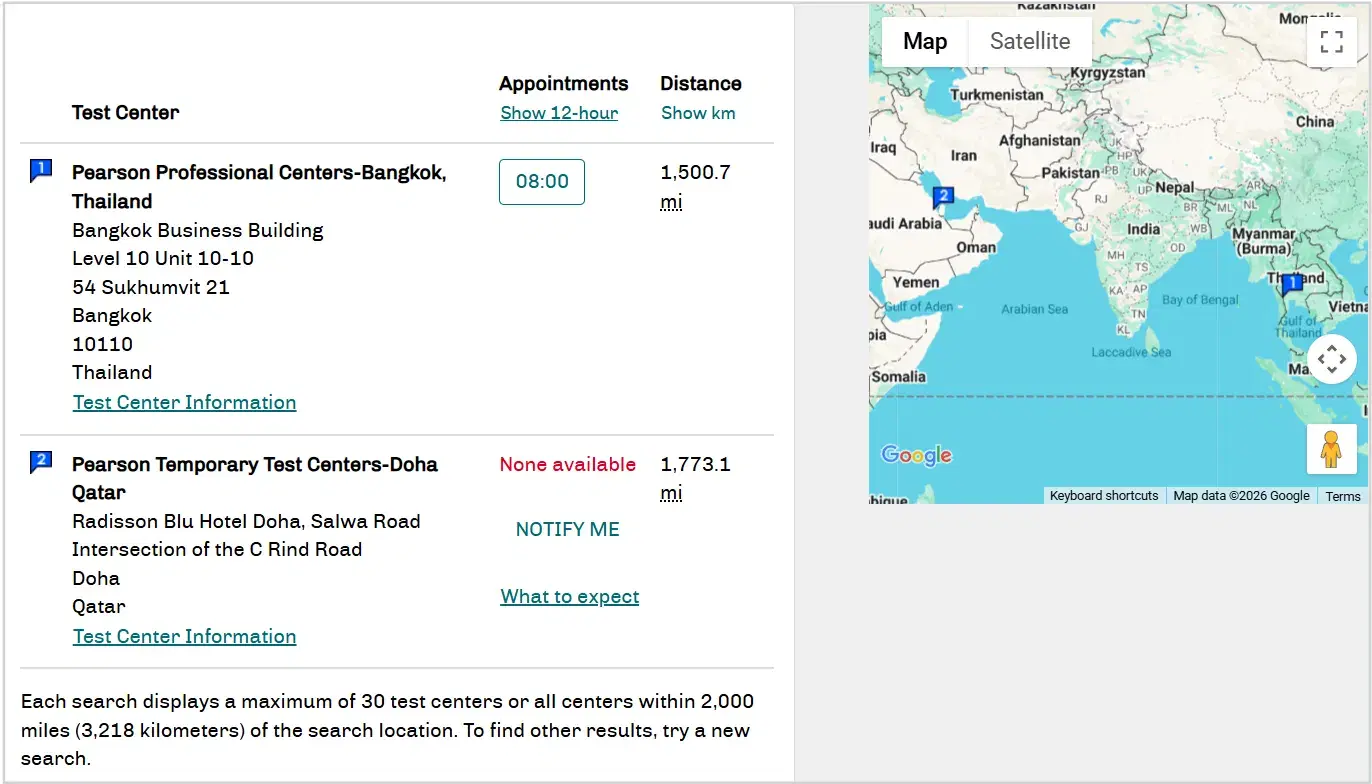Open map Keyboard shortcuts
Viewport: 1372px width, 784px height.
coord(1104,496)
